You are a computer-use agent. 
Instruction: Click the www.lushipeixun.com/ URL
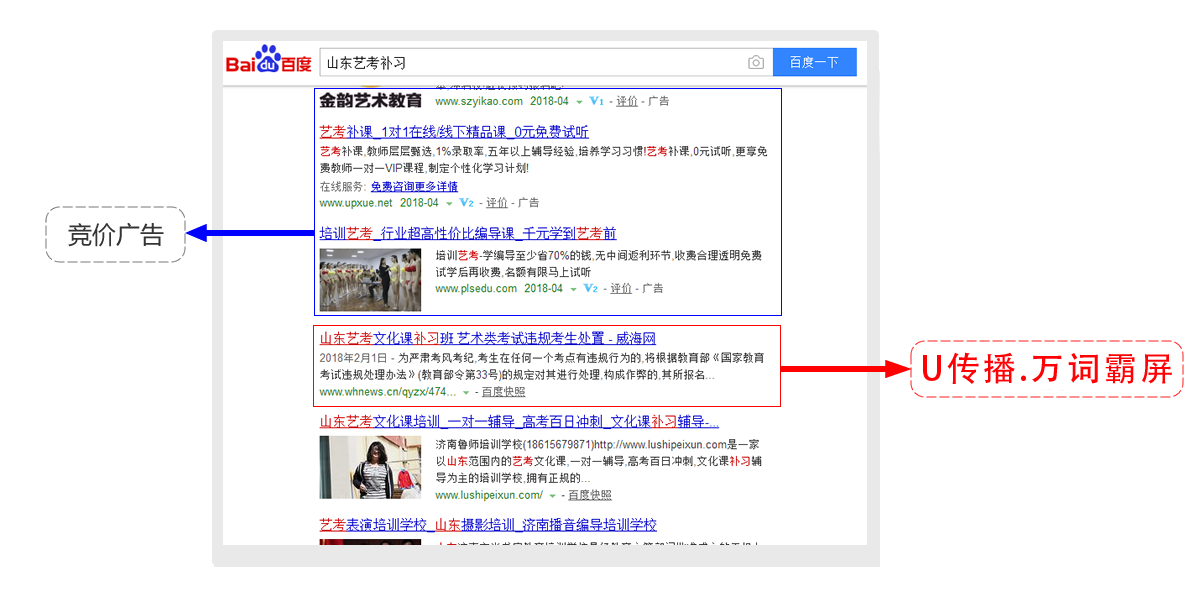click(489, 495)
